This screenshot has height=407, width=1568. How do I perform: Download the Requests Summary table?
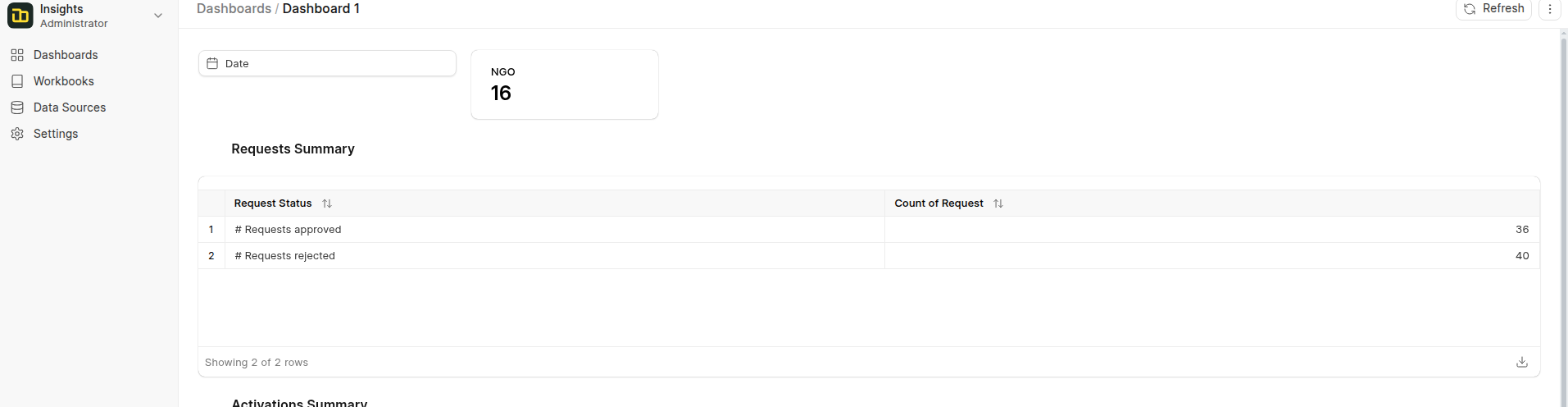coord(1522,362)
